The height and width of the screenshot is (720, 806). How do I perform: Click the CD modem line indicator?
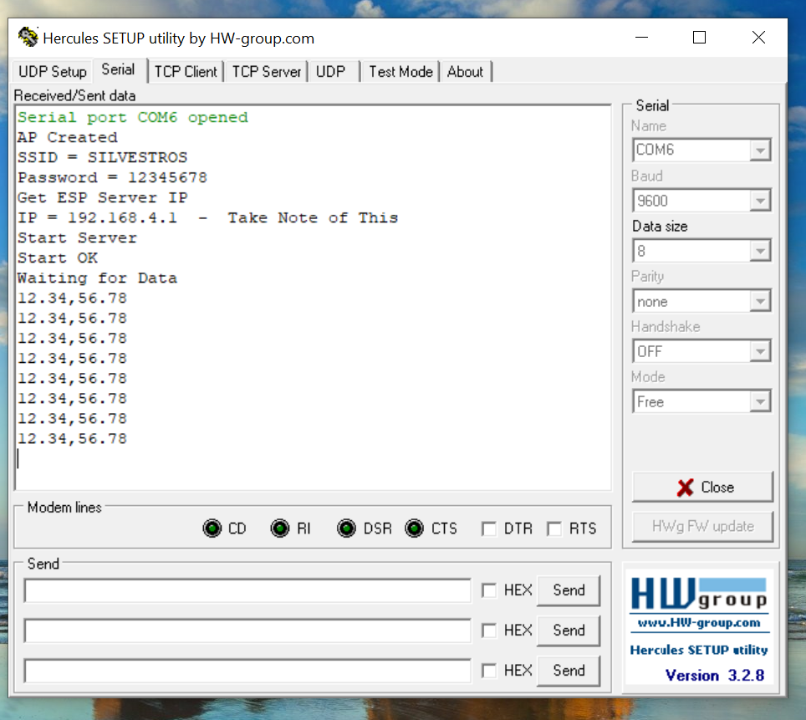[x=212, y=528]
